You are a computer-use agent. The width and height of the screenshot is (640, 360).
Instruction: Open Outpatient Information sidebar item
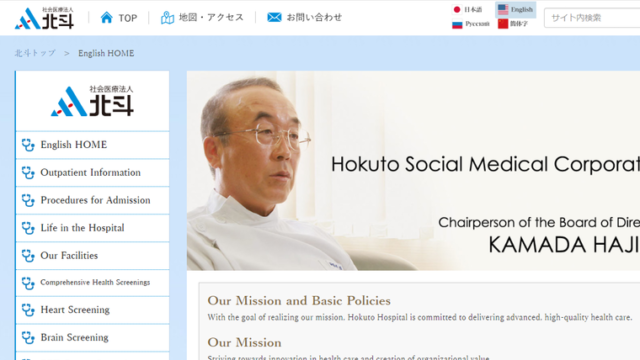[x=92, y=173]
